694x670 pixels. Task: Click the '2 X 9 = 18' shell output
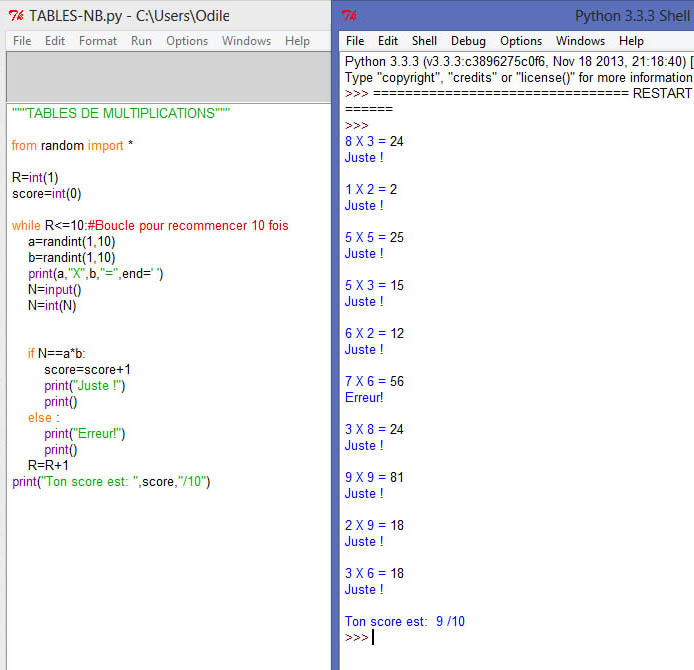click(x=374, y=525)
